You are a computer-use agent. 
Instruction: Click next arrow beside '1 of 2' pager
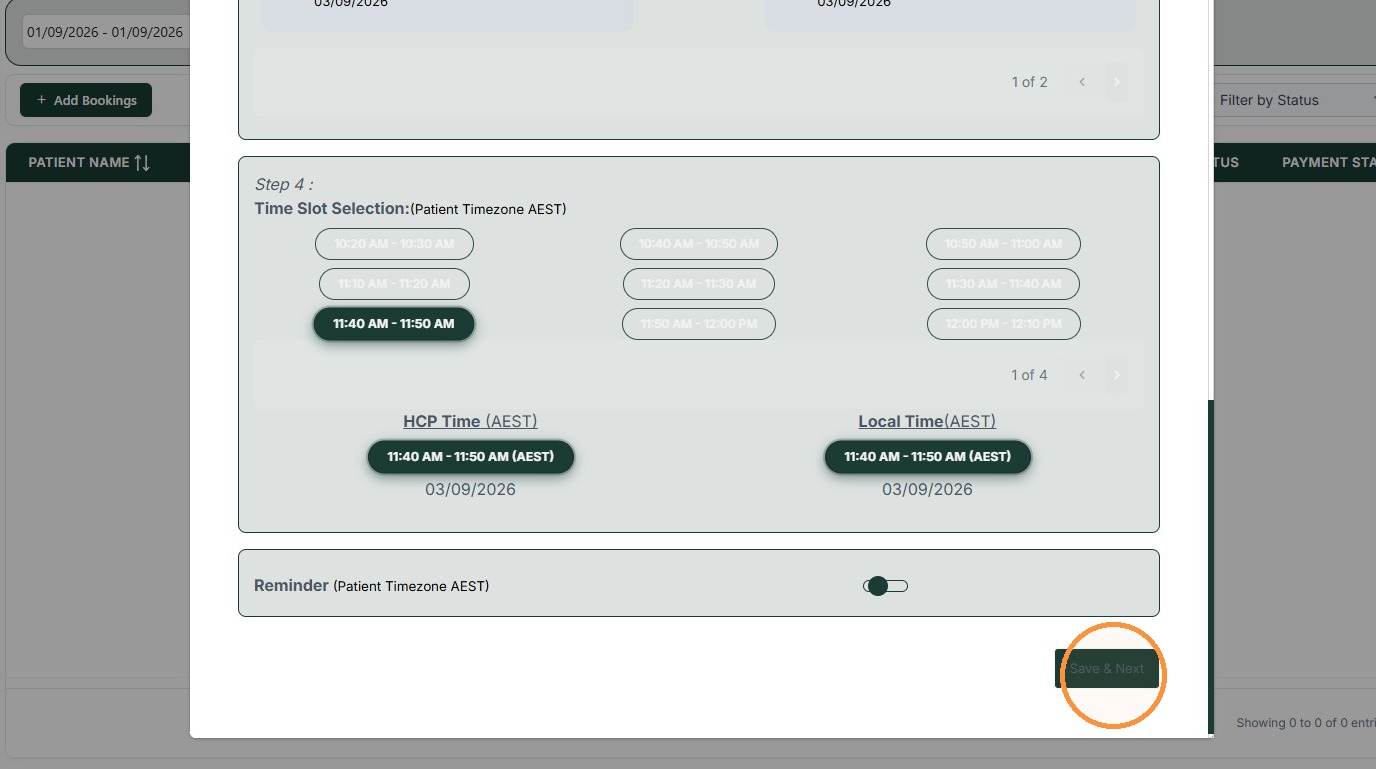pos(1117,82)
